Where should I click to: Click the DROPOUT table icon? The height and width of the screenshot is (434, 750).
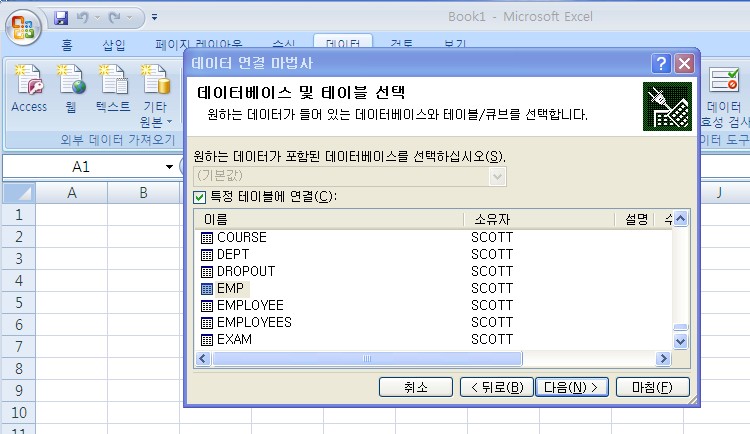point(207,272)
